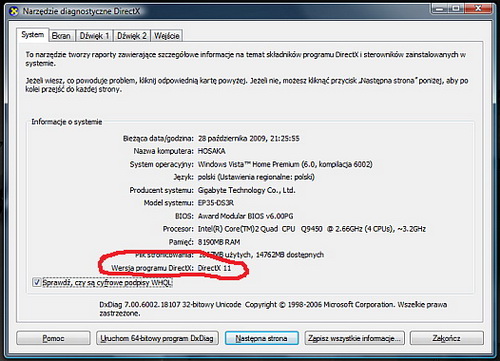Click the DirectX title bar icon
Image resolution: width=500 pixels, height=361 pixels.
14,11
